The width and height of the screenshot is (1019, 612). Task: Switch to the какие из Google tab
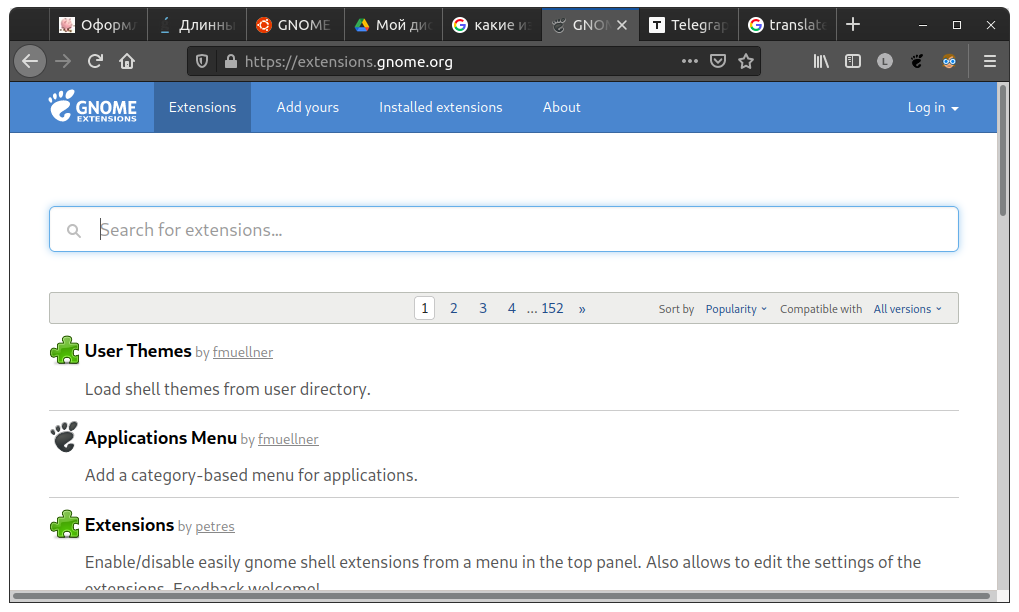tap(492, 25)
